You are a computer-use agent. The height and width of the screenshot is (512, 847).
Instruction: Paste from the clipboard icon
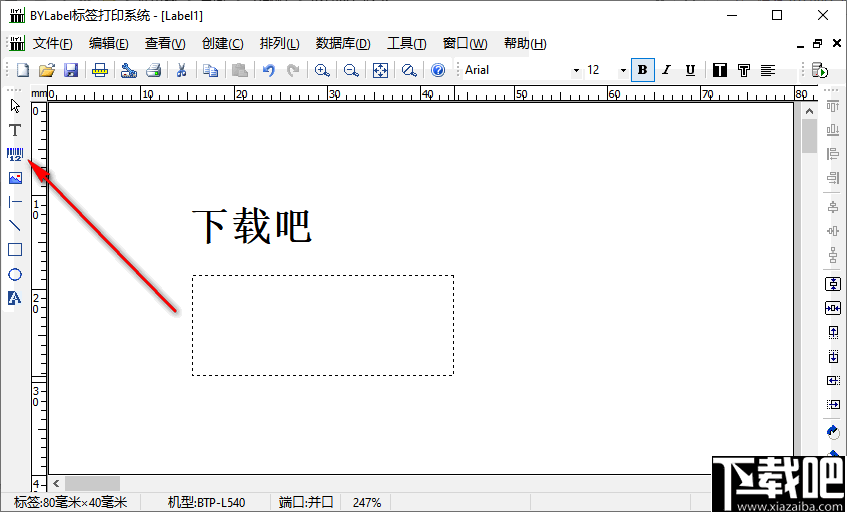coord(239,70)
